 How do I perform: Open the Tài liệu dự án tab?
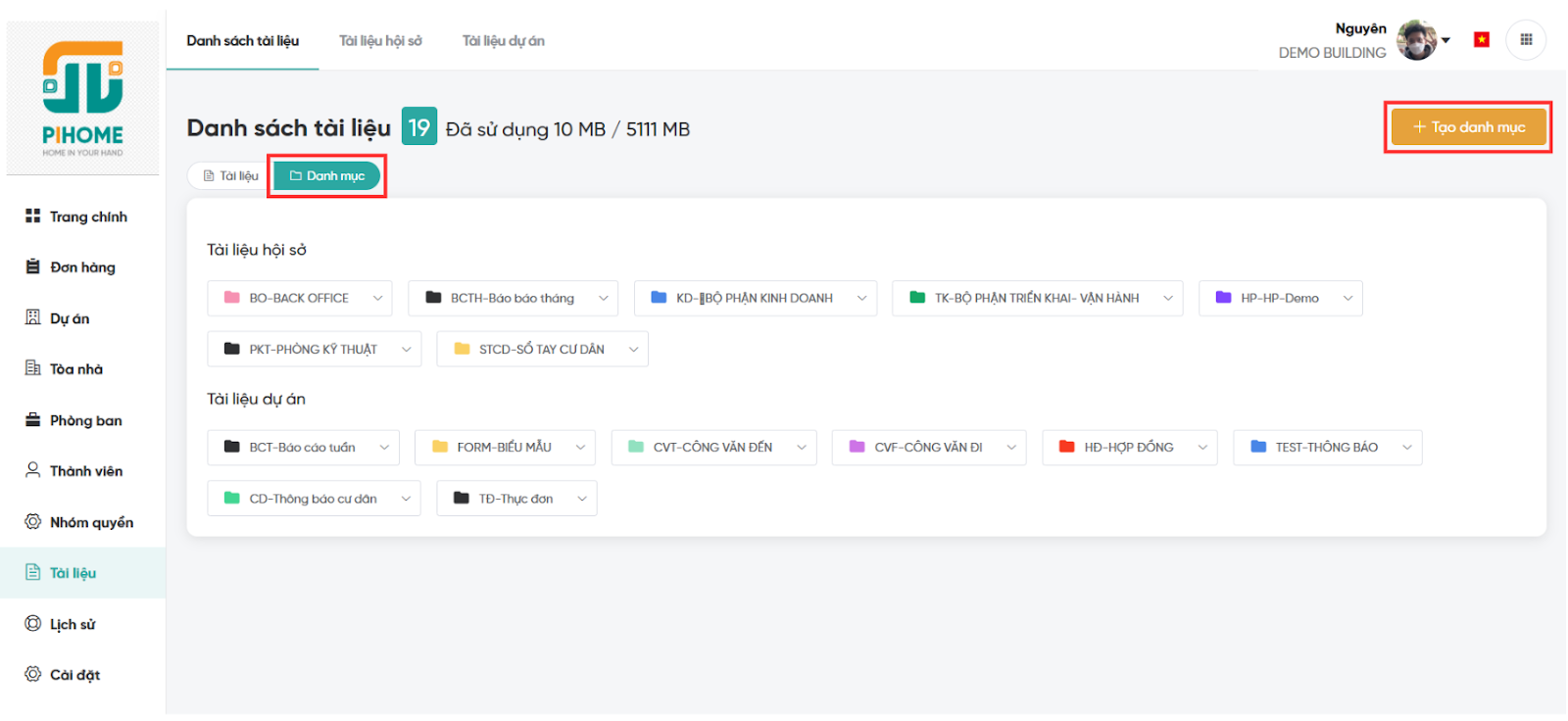point(503,41)
